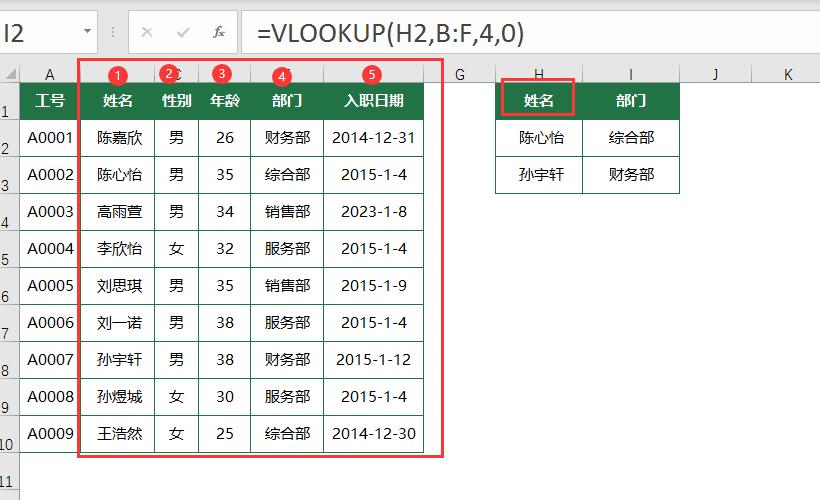Screen dimensions: 820x500
Task: Click 服务部 in the A0004 row
Action: [287, 249]
